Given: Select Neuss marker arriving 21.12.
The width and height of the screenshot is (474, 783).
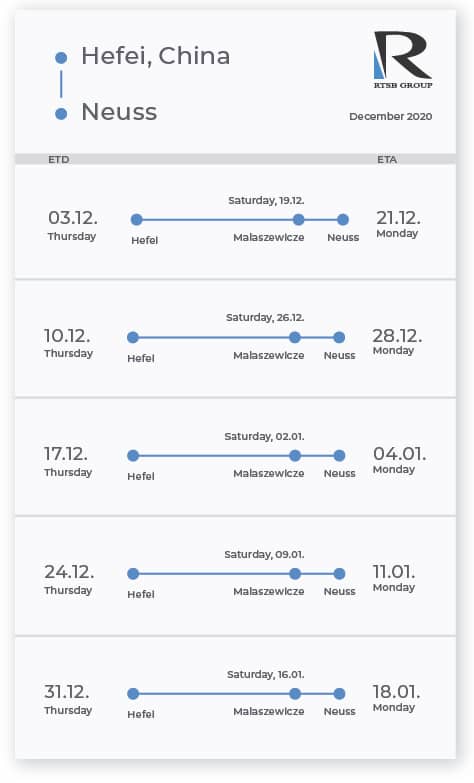Looking at the screenshot, I should [x=343, y=219].
